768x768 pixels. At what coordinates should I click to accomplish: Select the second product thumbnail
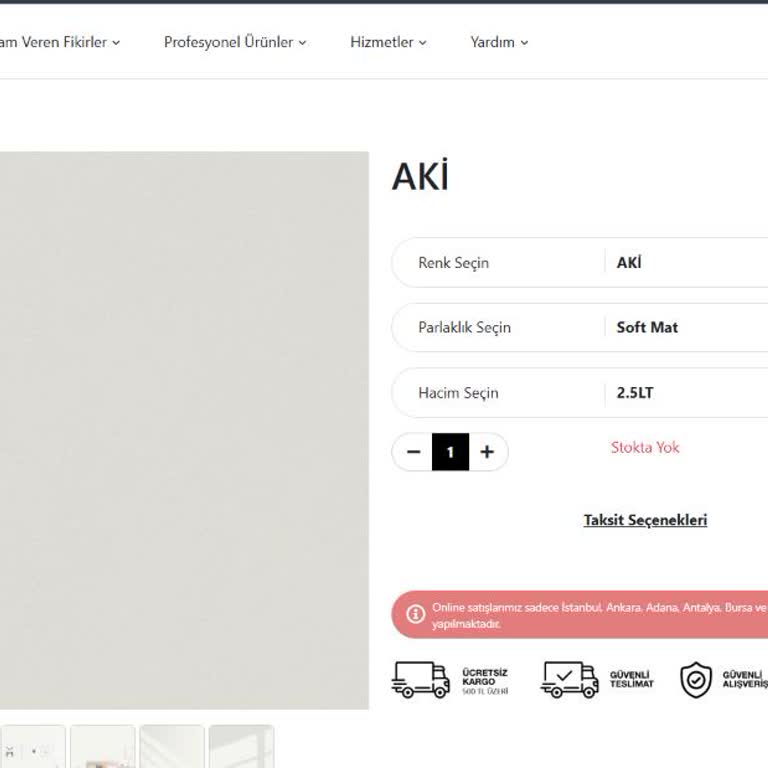102,746
